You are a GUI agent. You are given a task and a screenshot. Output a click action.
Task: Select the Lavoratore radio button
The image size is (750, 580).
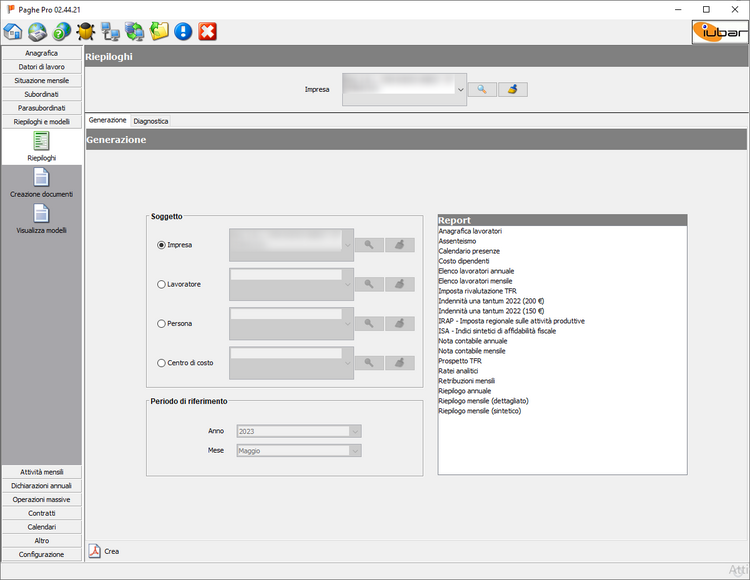(161, 284)
